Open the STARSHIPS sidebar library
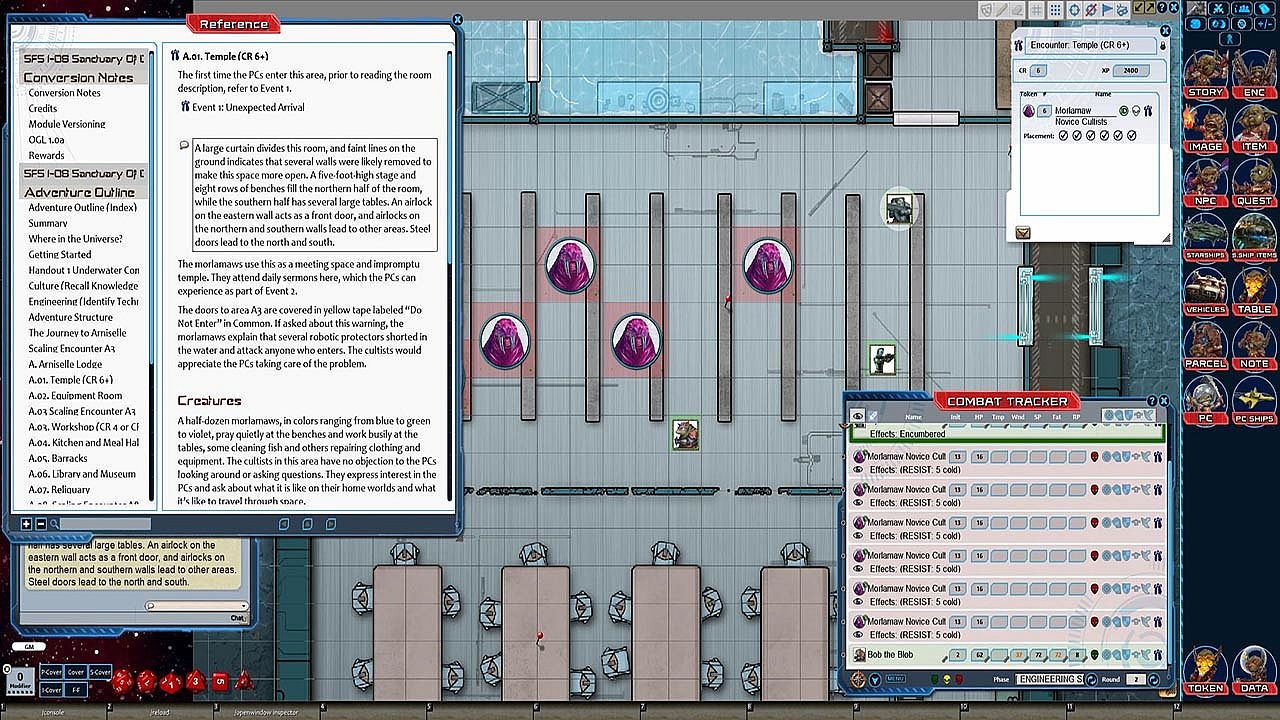Screen dimensions: 1280x720 (x=1205, y=235)
